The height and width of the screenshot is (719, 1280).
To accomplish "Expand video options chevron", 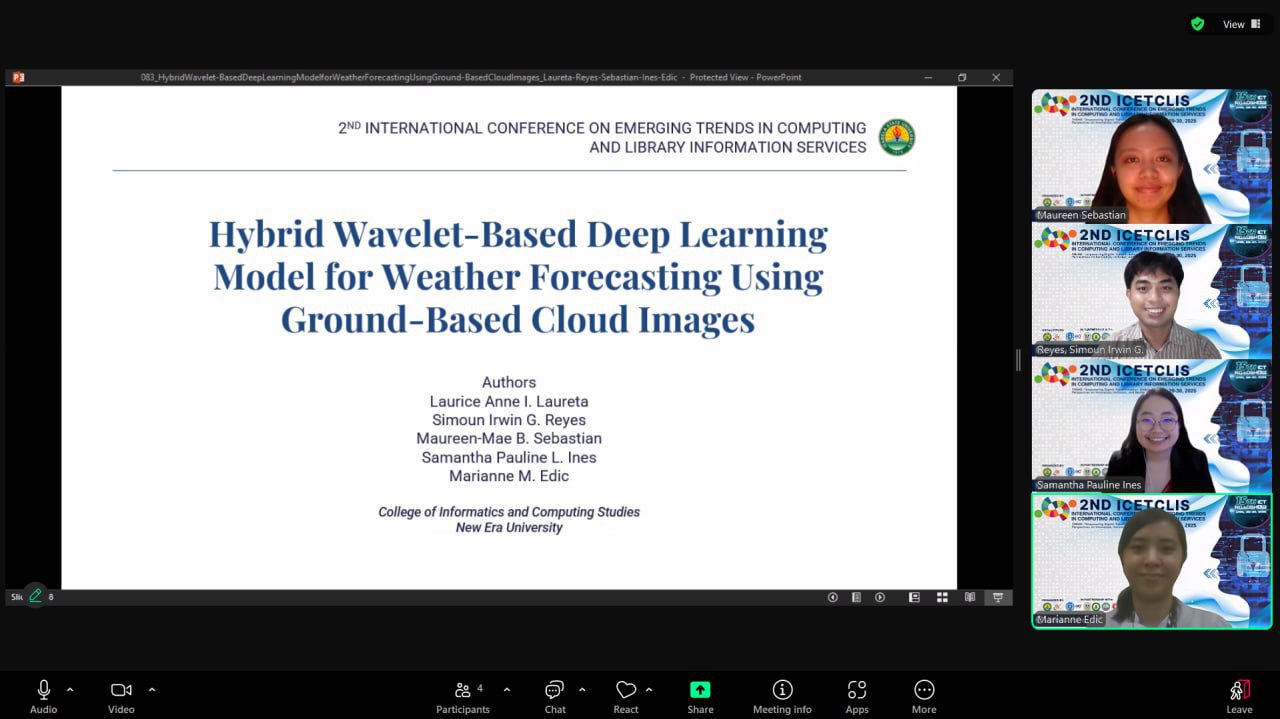I will 152,690.
